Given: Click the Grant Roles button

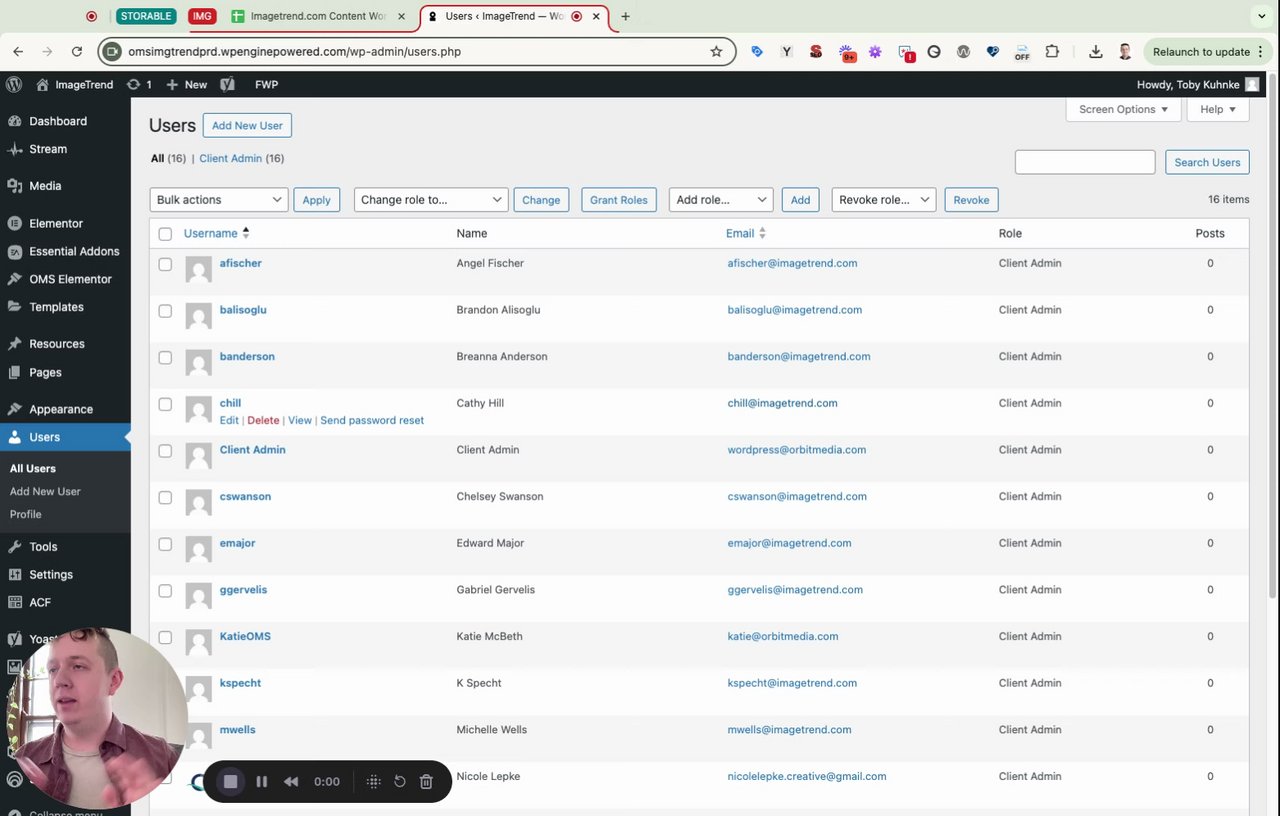Looking at the screenshot, I should (619, 200).
